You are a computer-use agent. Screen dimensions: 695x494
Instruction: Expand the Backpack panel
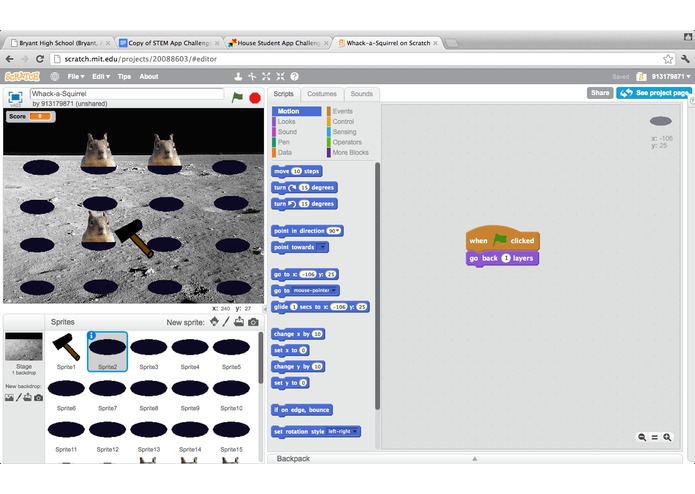pos(475,459)
